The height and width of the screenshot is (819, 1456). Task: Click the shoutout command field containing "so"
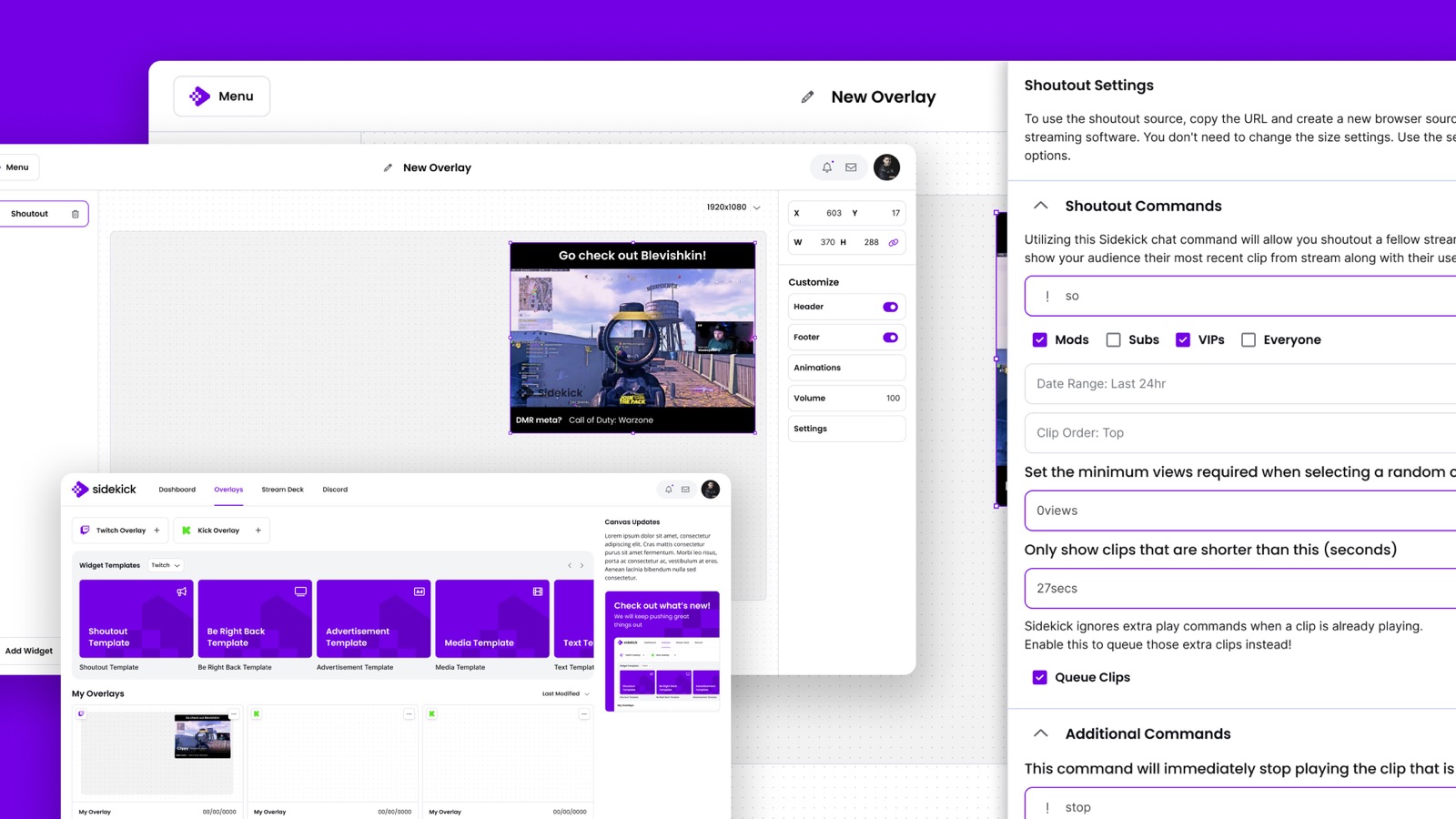tap(1240, 296)
